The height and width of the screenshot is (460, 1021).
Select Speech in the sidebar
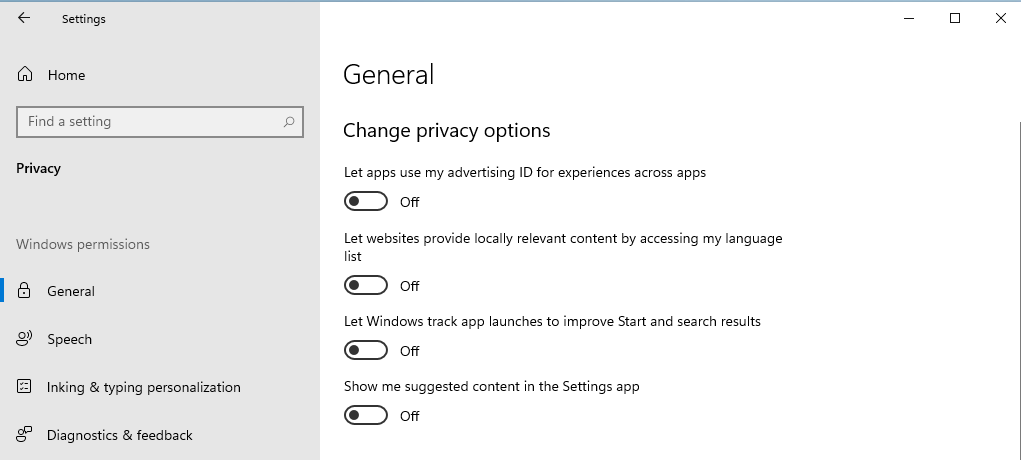coord(69,339)
